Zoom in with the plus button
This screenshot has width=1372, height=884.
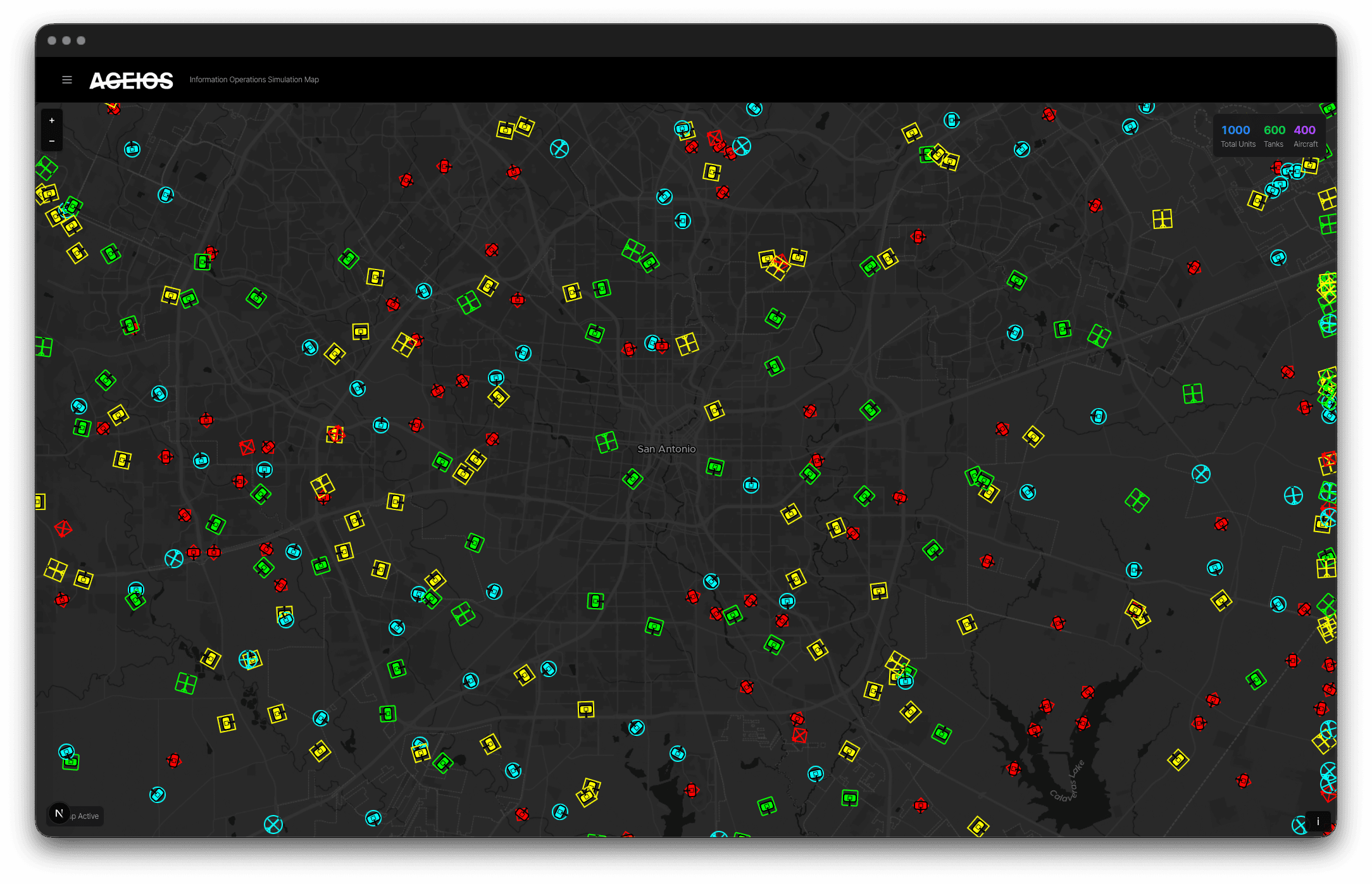pyautogui.click(x=52, y=120)
